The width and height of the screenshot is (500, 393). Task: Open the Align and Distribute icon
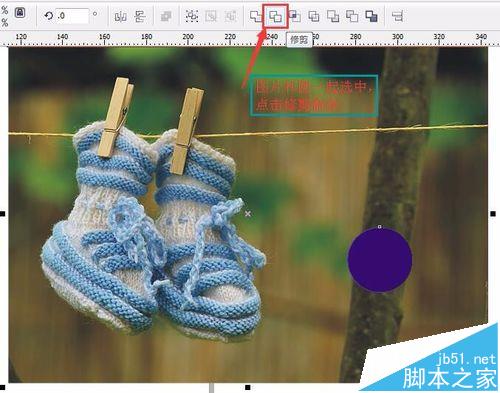pyautogui.click(x=397, y=16)
